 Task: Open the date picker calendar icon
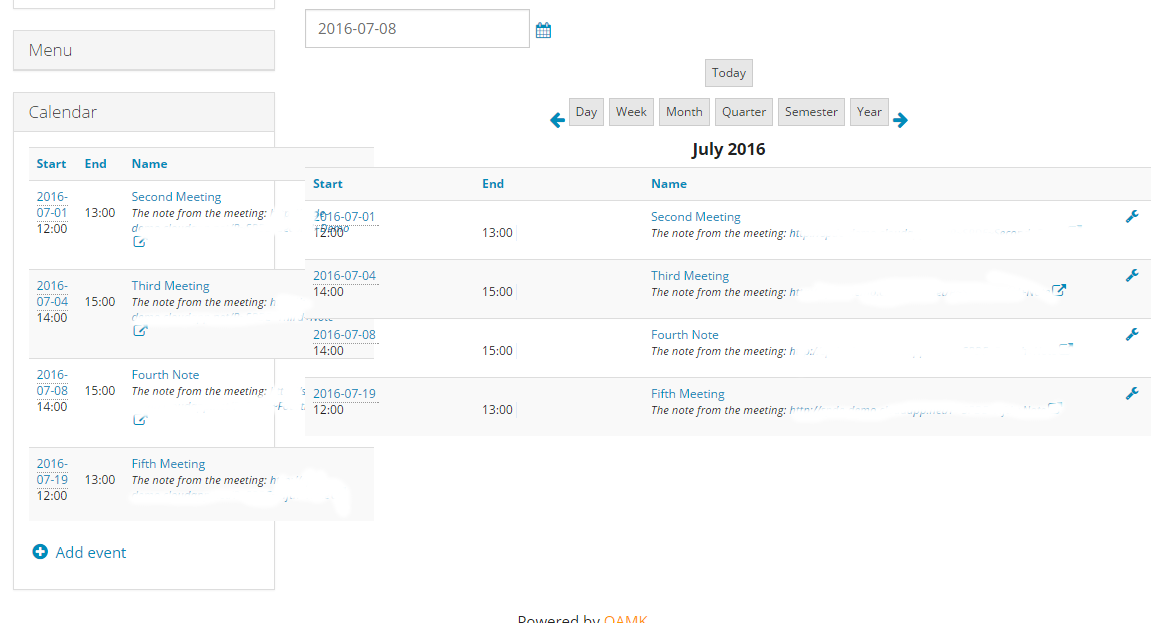tap(543, 30)
